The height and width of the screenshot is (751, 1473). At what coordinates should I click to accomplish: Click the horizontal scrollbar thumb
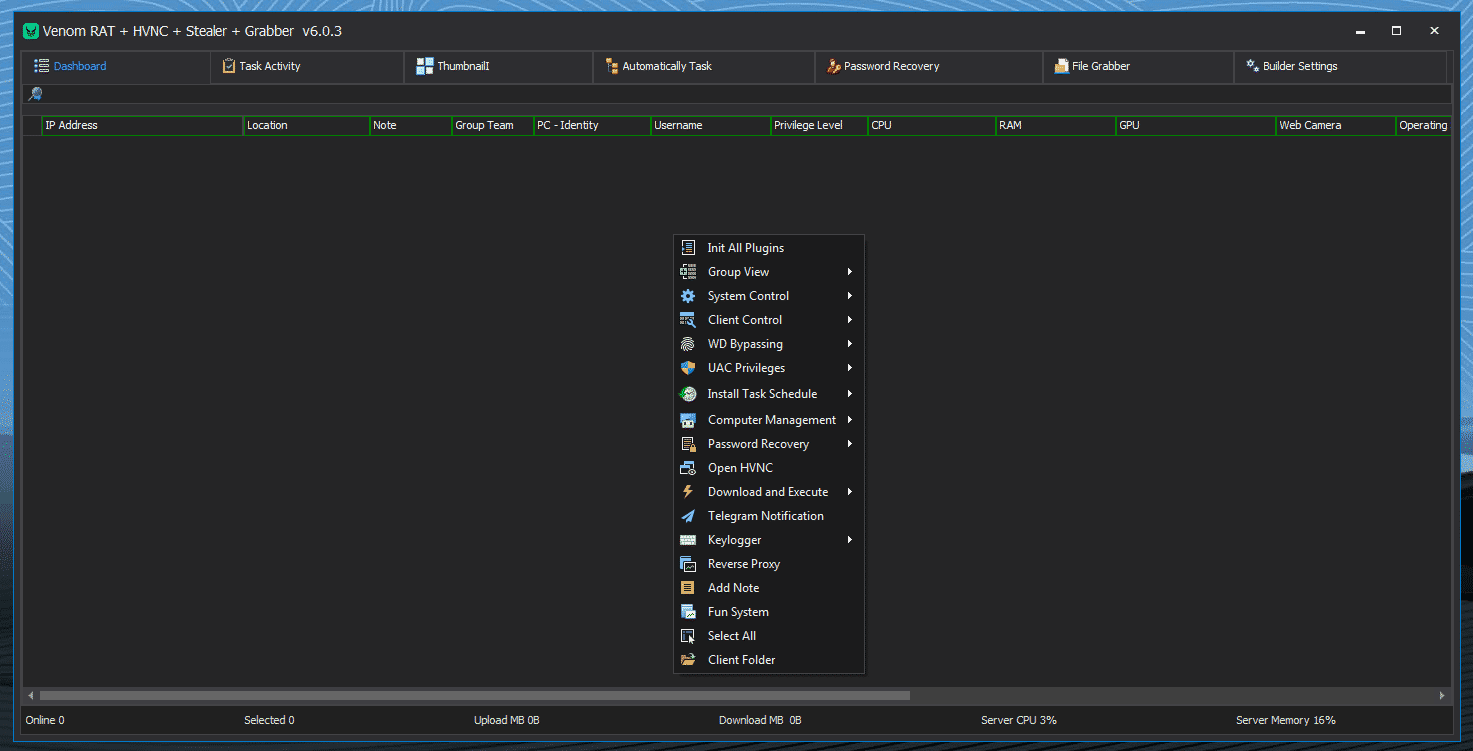(475, 695)
